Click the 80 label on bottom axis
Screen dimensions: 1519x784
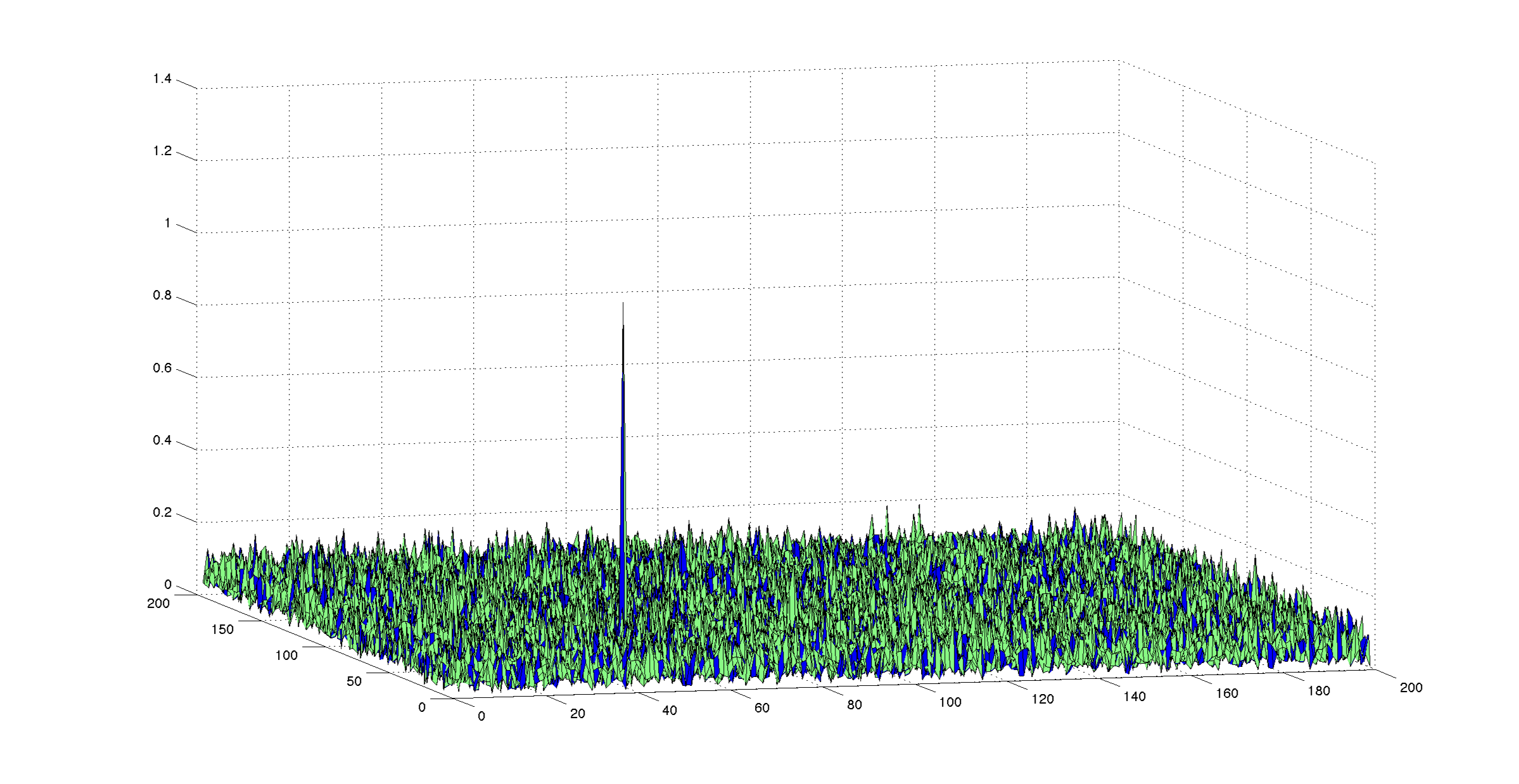click(855, 705)
